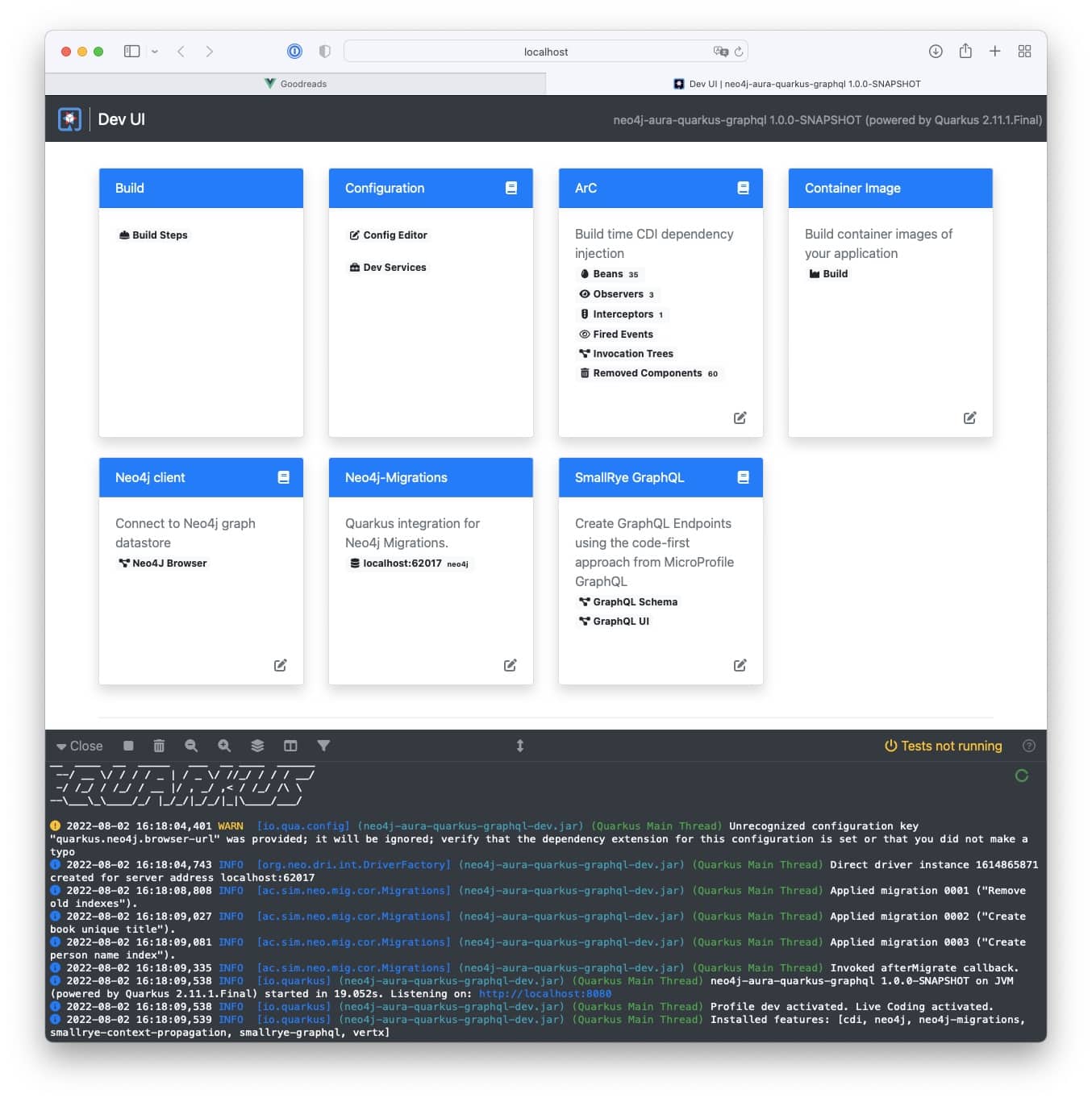Click the layers icon in log toolbar
Viewport: 1092px width, 1102px height.
(257, 746)
